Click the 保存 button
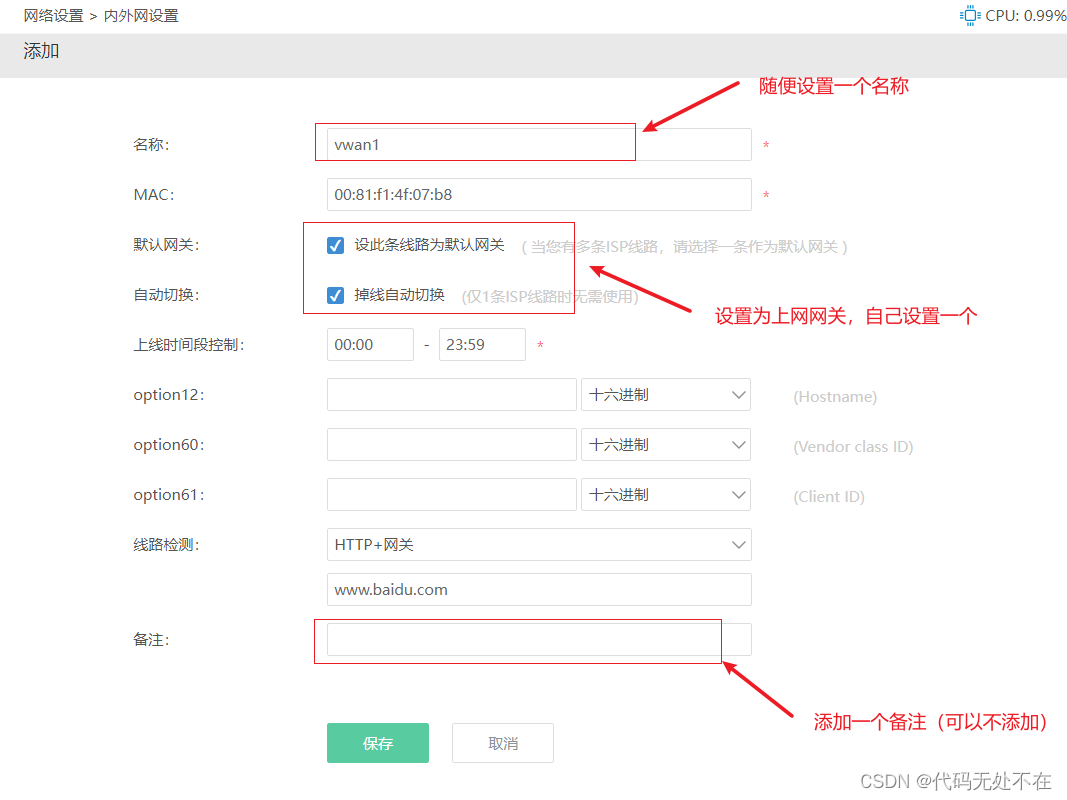 tap(377, 742)
